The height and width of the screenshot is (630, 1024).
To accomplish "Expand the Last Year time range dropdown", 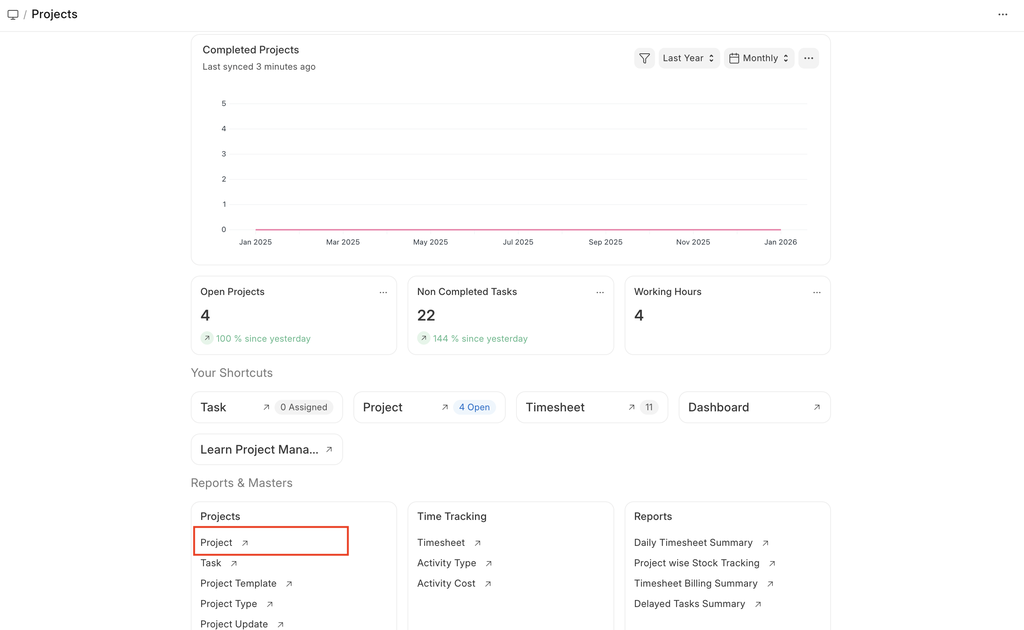I will (x=688, y=58).
